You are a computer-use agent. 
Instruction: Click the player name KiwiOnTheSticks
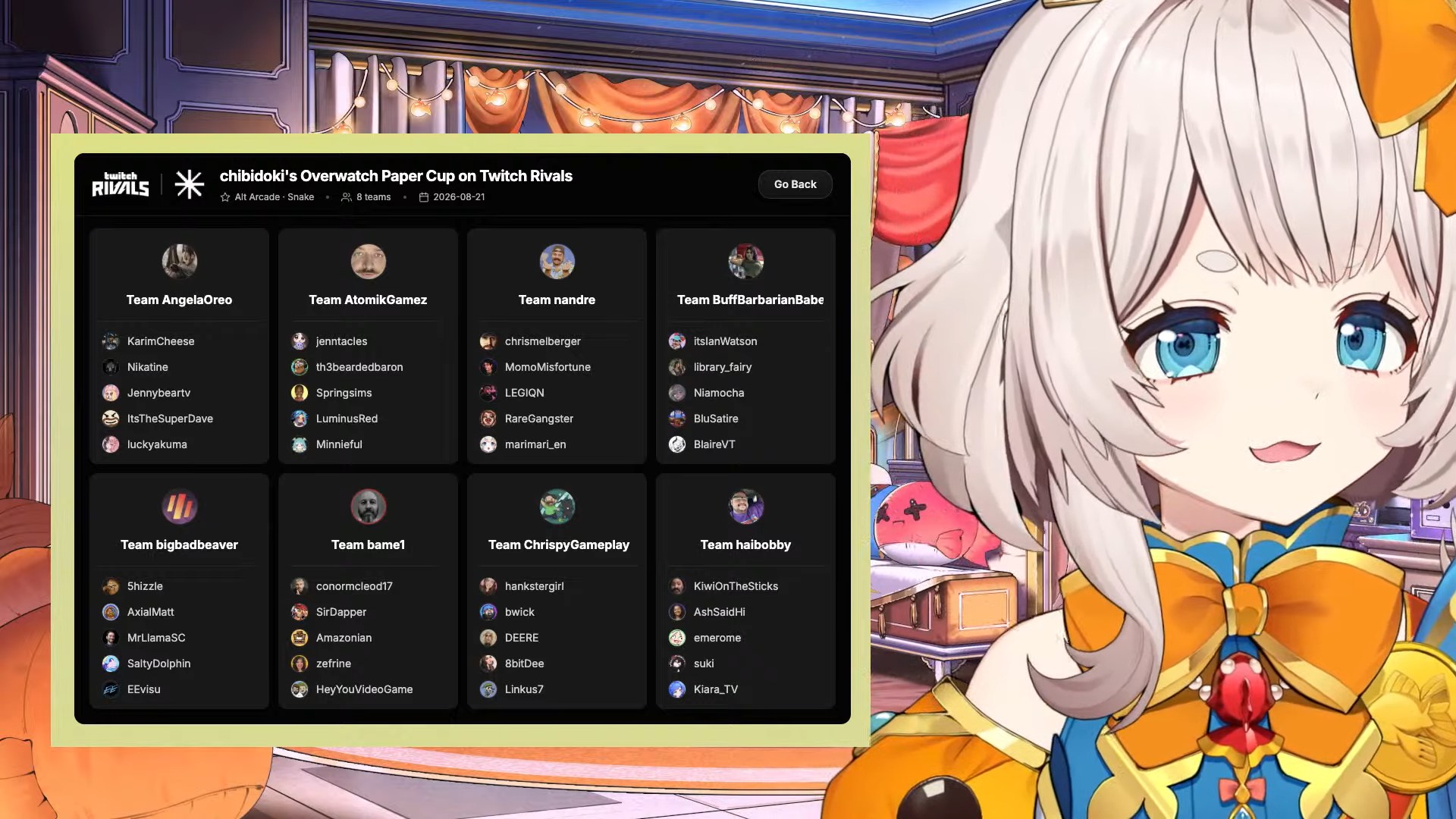click(736, 586)
